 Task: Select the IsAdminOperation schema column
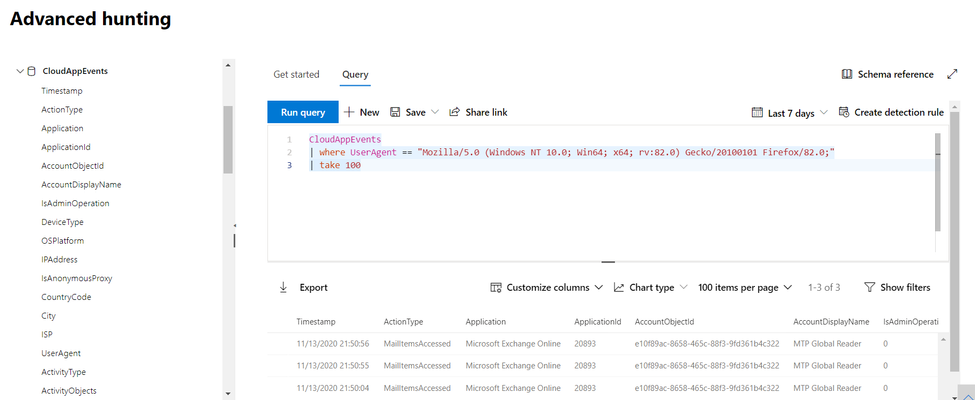click(x=75, y=203)
